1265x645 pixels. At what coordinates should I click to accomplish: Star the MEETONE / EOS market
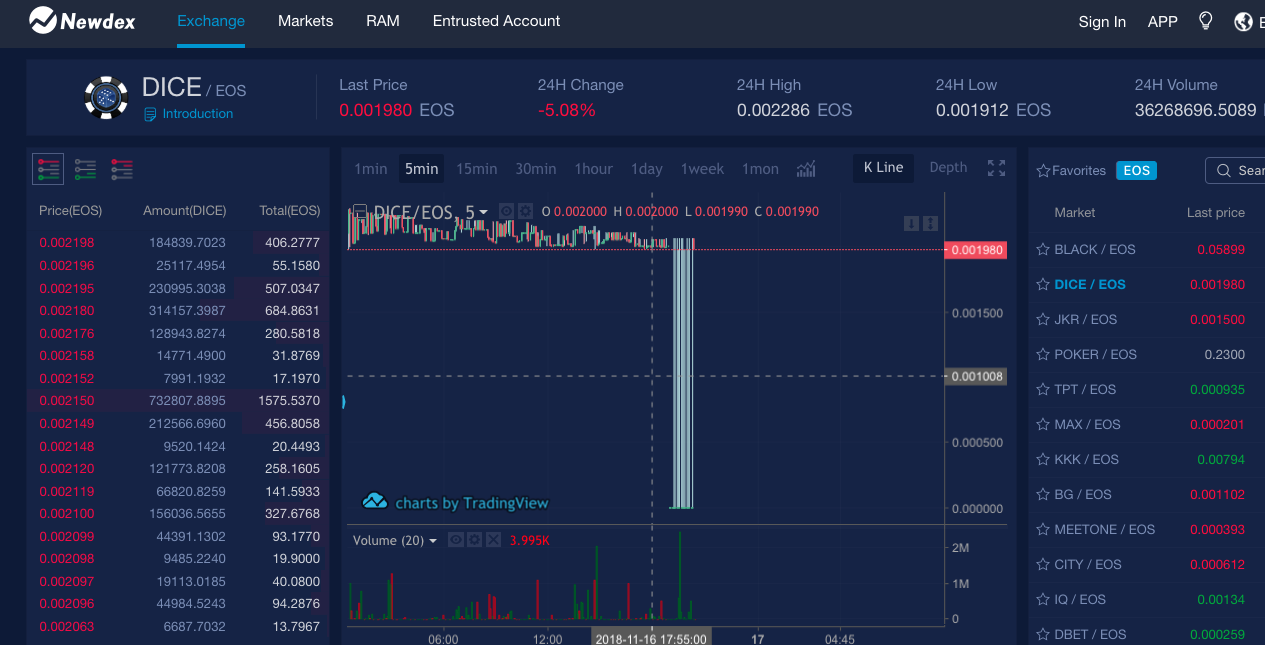[x=1043, y=530]
